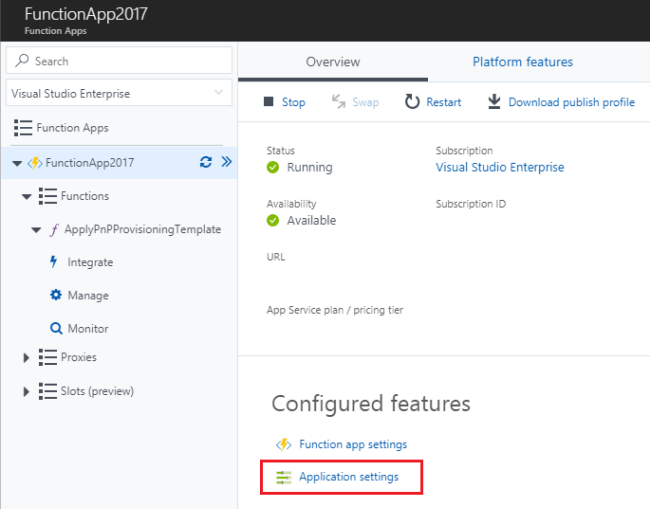Open the Monitor item
Screen dimensions: 650x509
coord(88,329)
